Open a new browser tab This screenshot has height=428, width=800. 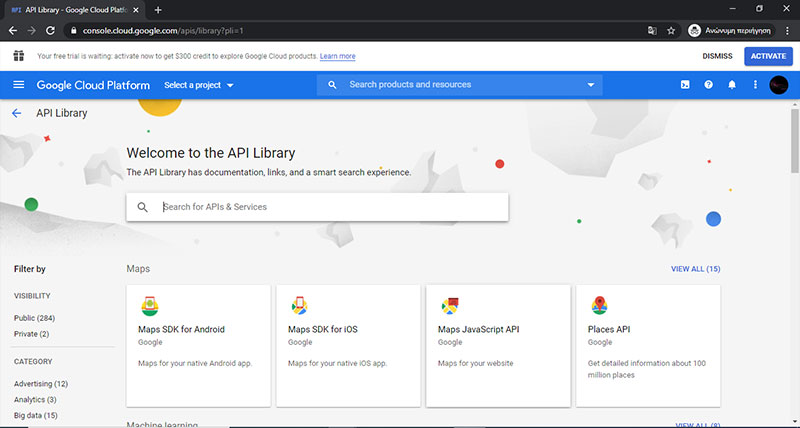[x=158, y=9]
